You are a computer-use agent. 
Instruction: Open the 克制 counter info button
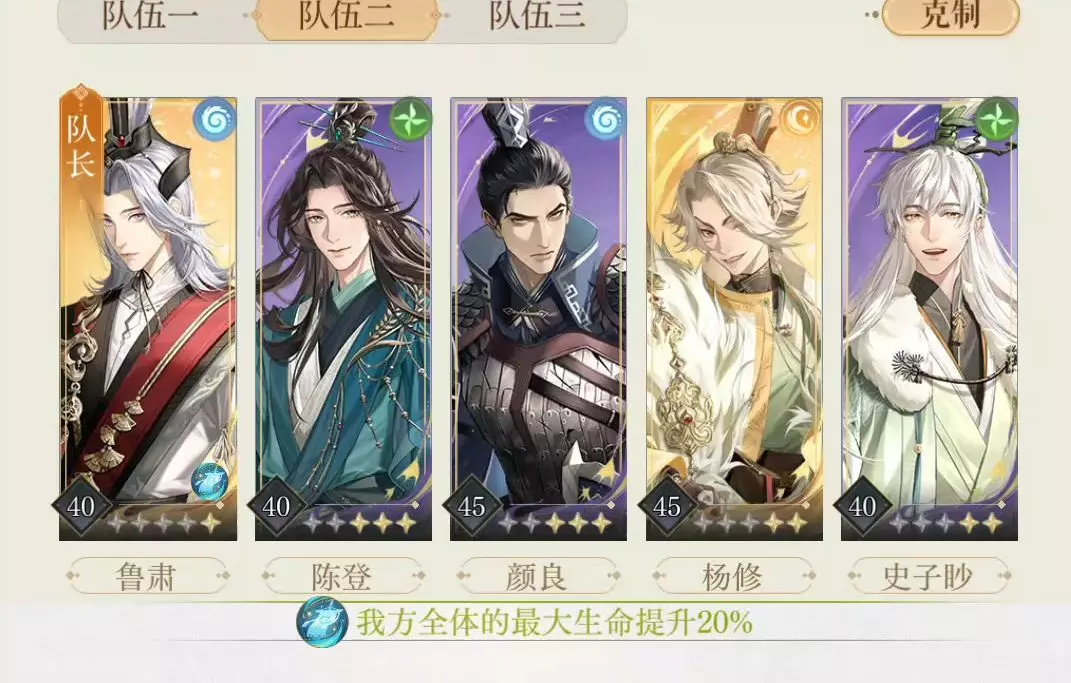[950, 14]
